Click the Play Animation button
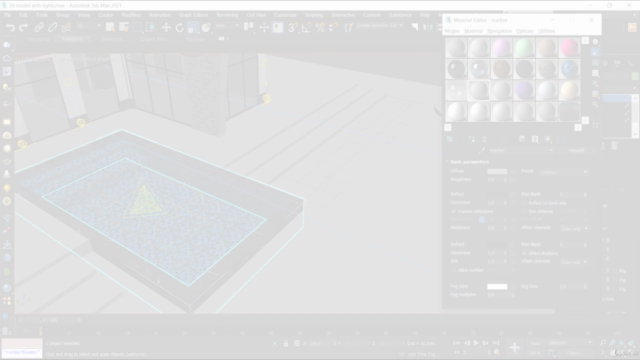Viewport: 640px width, 360px height. [476, 343]
